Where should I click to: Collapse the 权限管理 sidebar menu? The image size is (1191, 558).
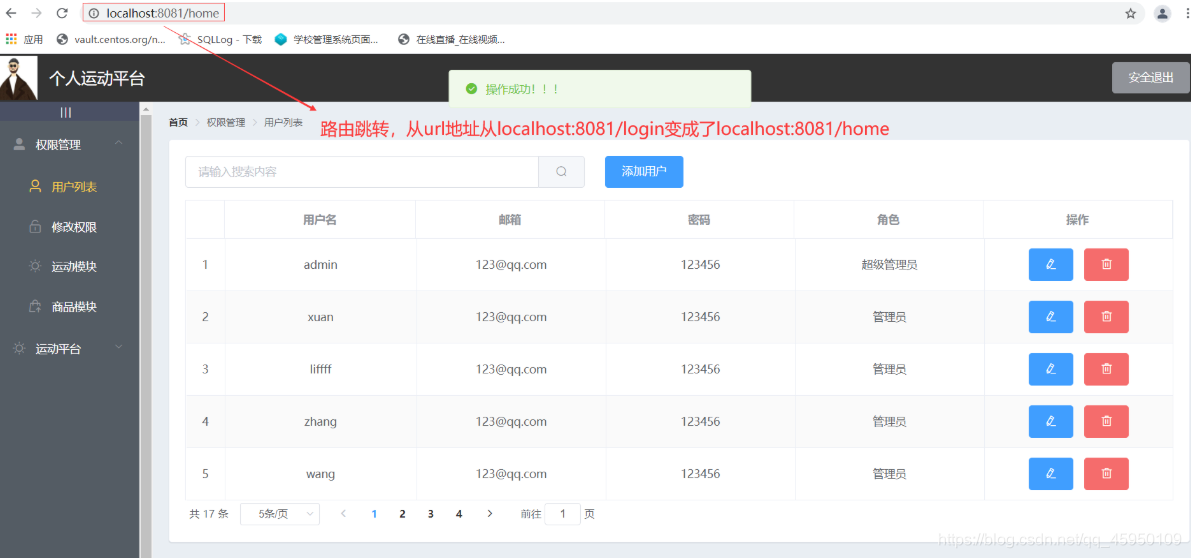[70, 144]
